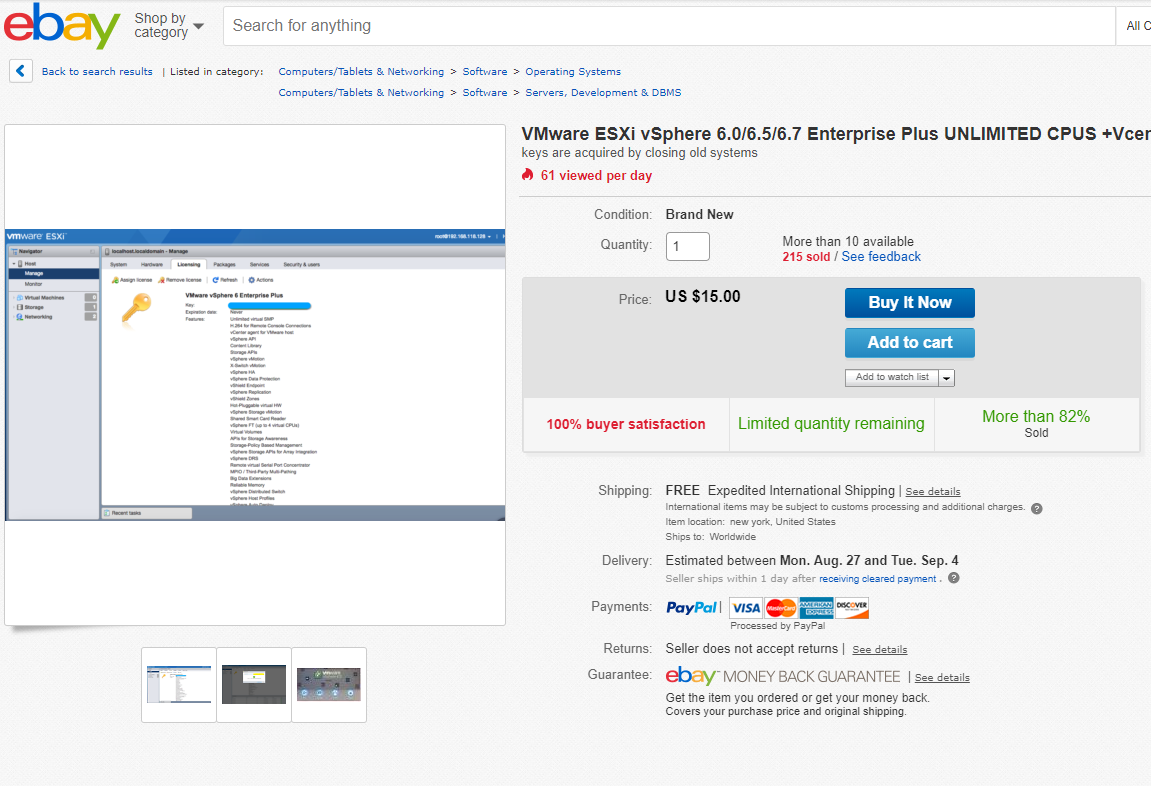Click Limited quantity remaining text
1151x786 pixels.
coord(831,423)
